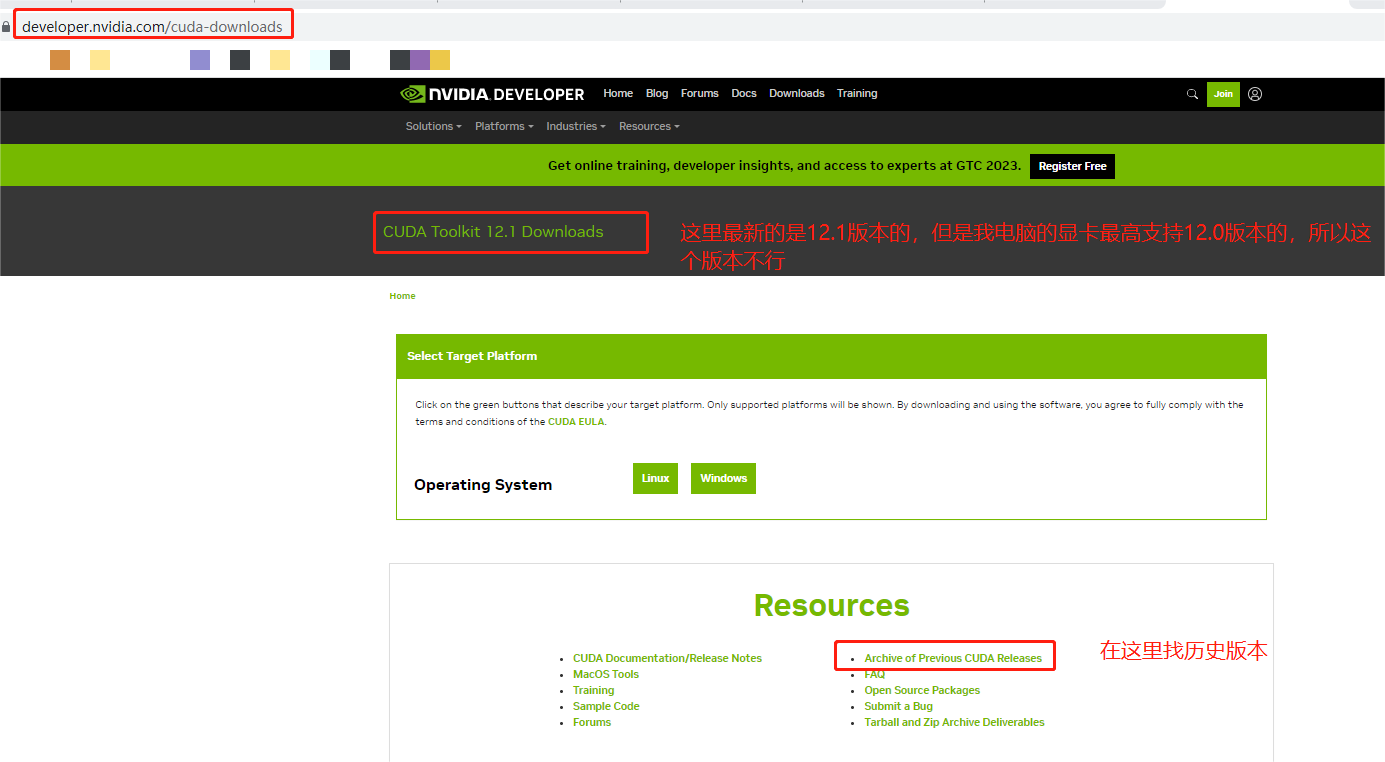Click the Home breadcrumb link

click(402, 296)
